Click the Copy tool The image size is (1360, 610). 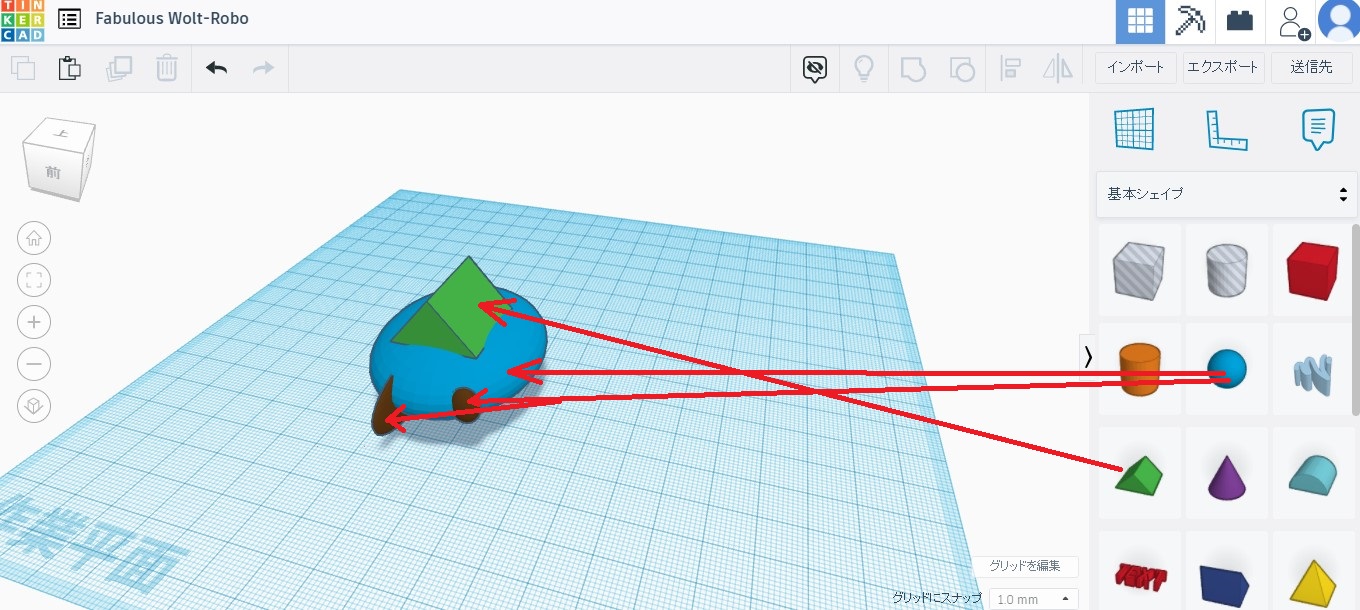[22, 68]
